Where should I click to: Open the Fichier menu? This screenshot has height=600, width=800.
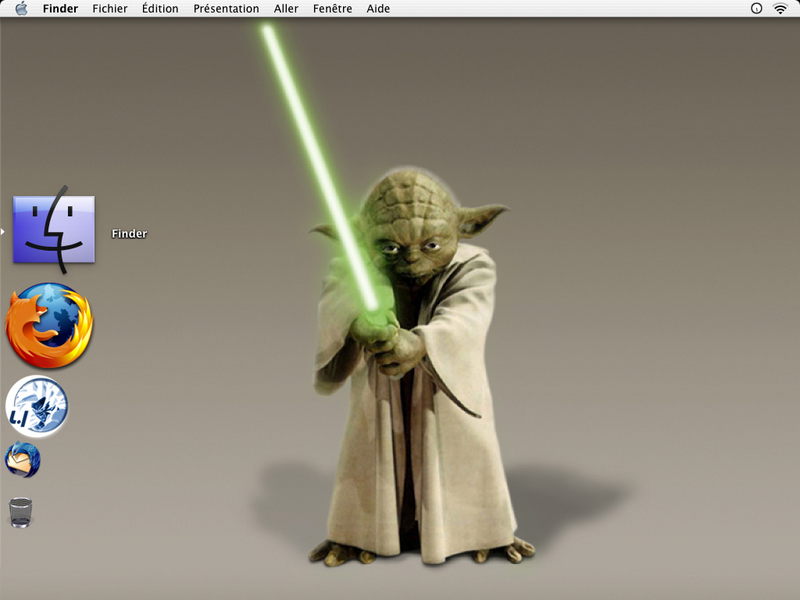point(110,9)
